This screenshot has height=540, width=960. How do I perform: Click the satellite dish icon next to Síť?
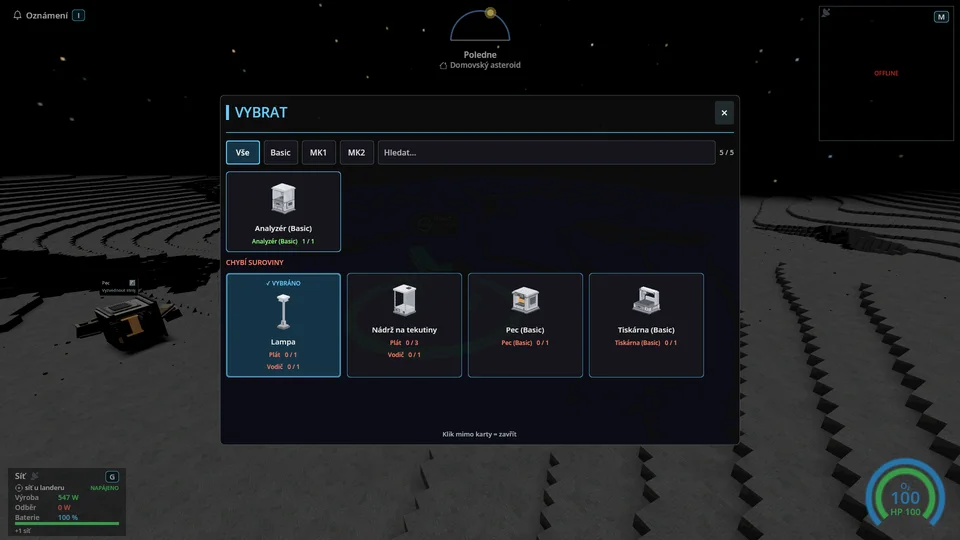(x=35, y=476)
